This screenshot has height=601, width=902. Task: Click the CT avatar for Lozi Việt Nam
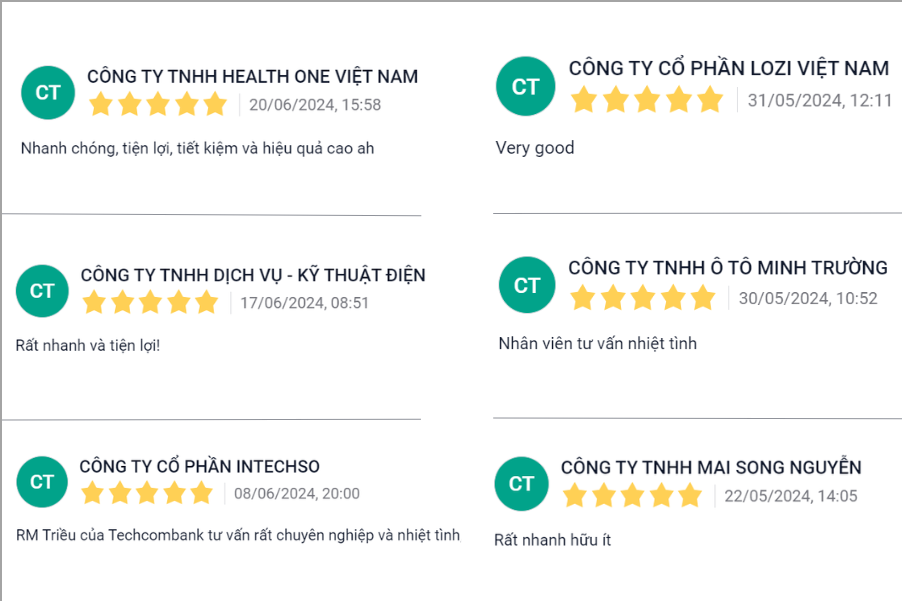[x=525, y=87]
